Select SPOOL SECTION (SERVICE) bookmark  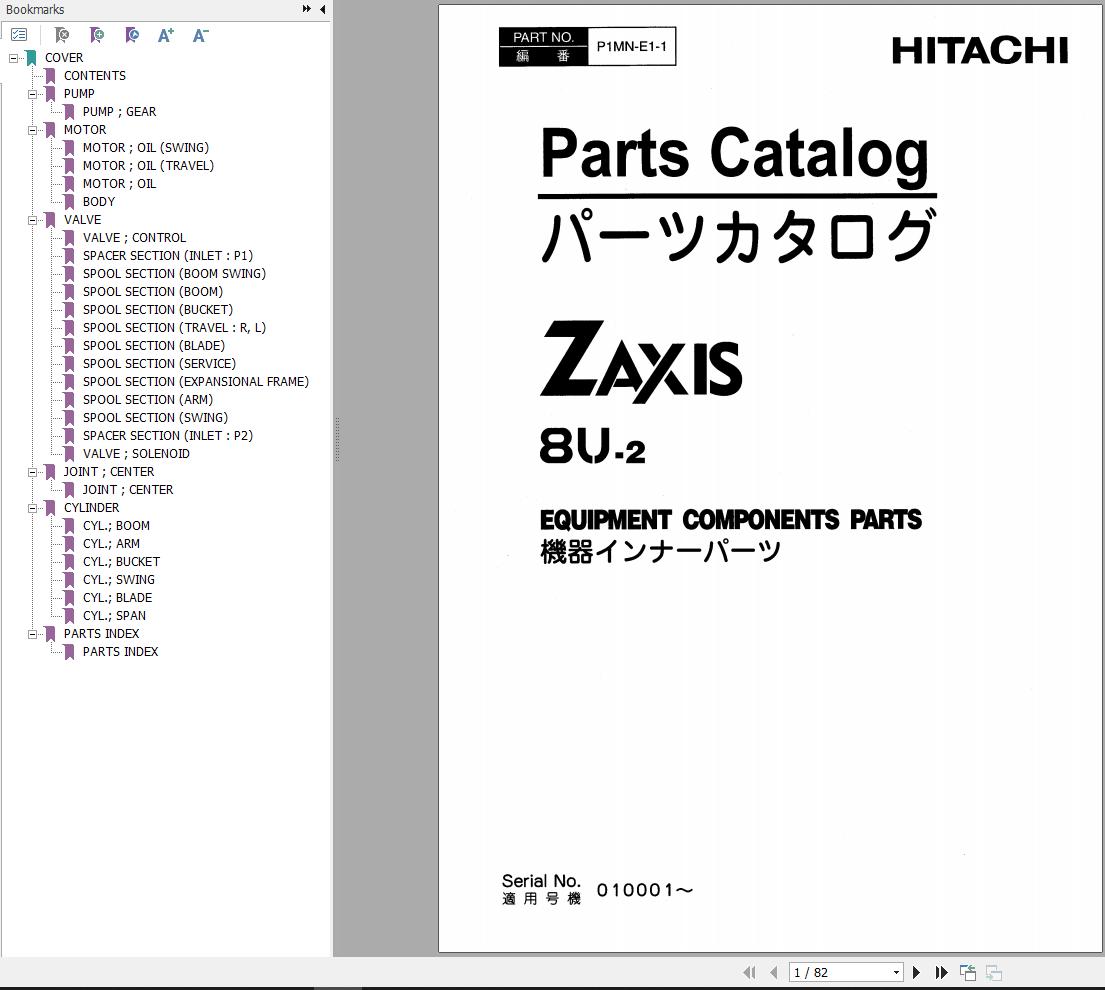(x=159, y=364)
